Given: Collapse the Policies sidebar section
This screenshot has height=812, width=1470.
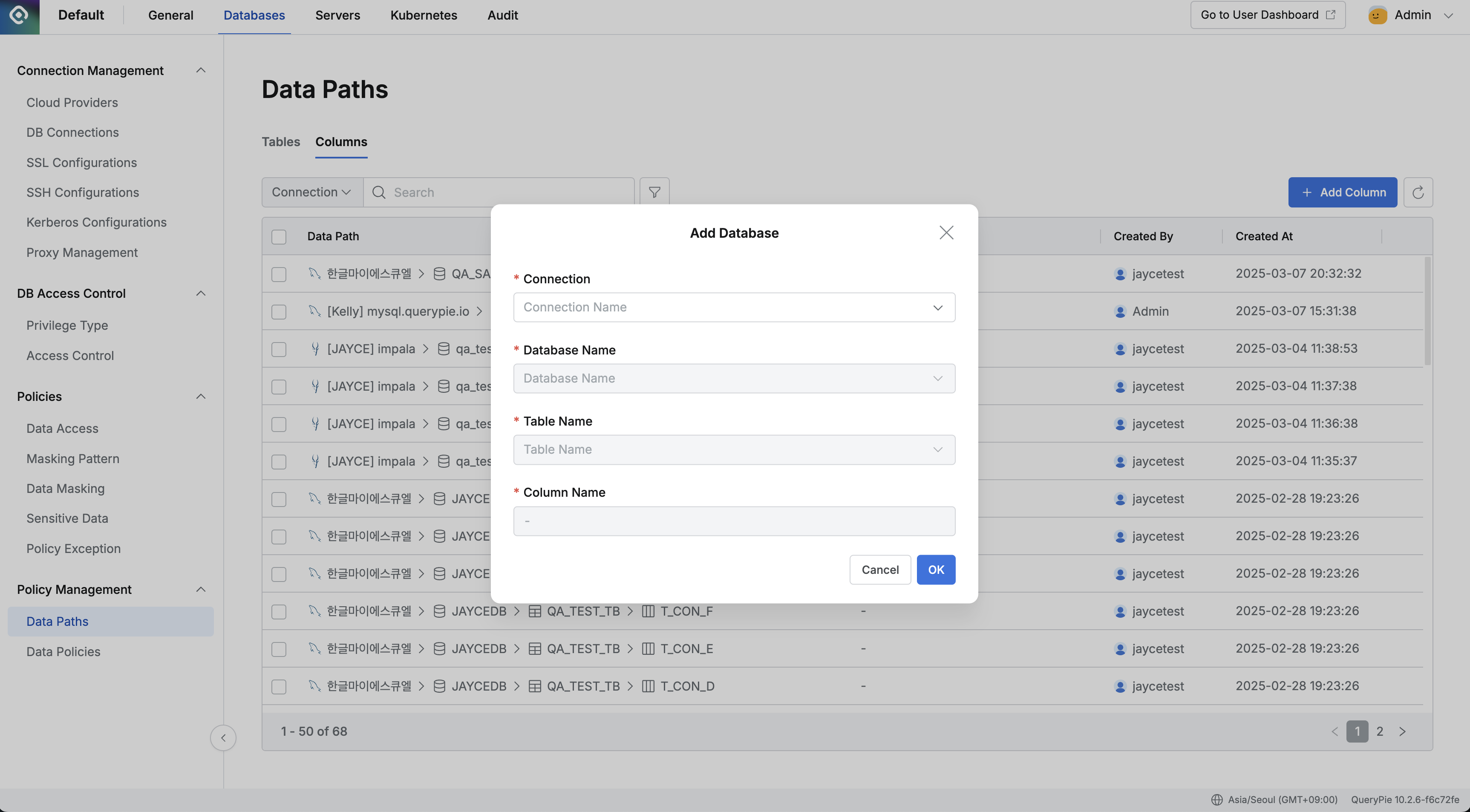Looking at the screenshot, I should tap(200, 397).
